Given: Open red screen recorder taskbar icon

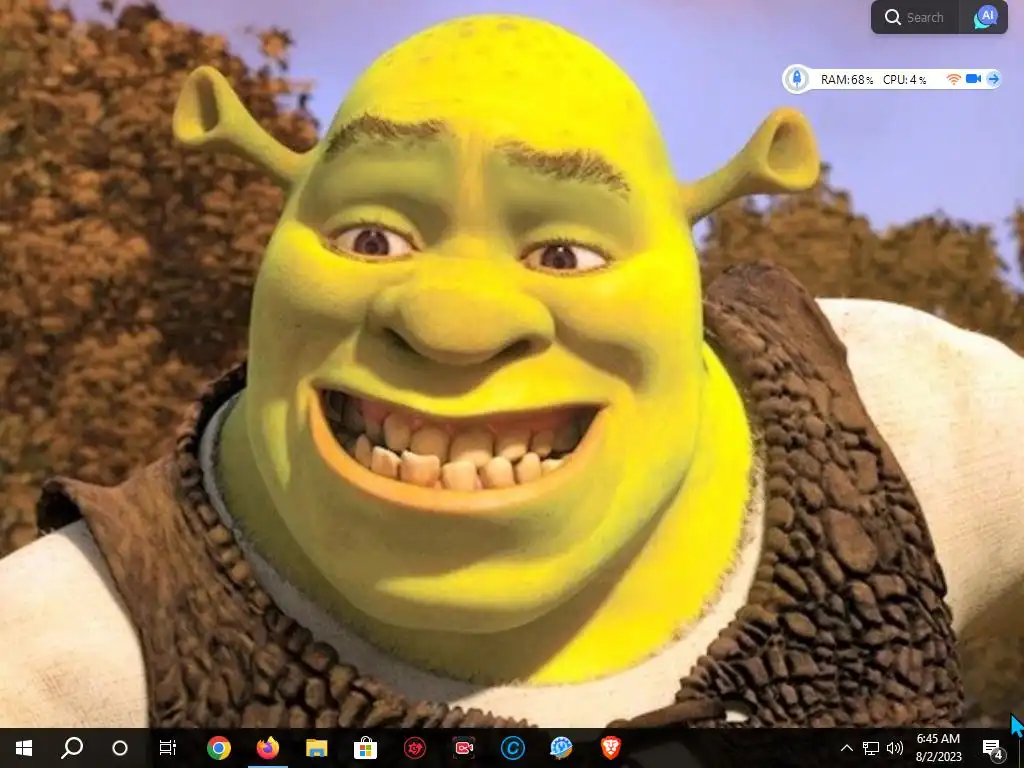Looking at the screenshot, I should (x=464, y=748).
